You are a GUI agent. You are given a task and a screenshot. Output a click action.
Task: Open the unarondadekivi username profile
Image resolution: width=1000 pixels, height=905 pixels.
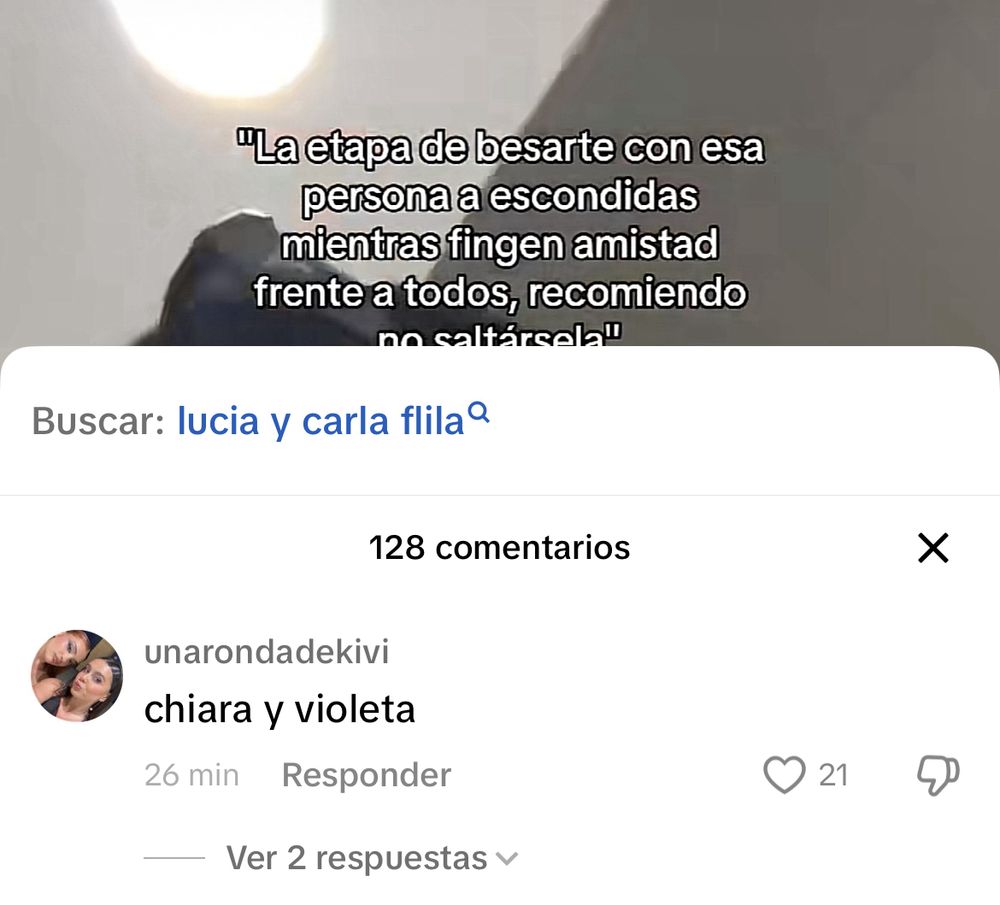[x=267, y=652]
